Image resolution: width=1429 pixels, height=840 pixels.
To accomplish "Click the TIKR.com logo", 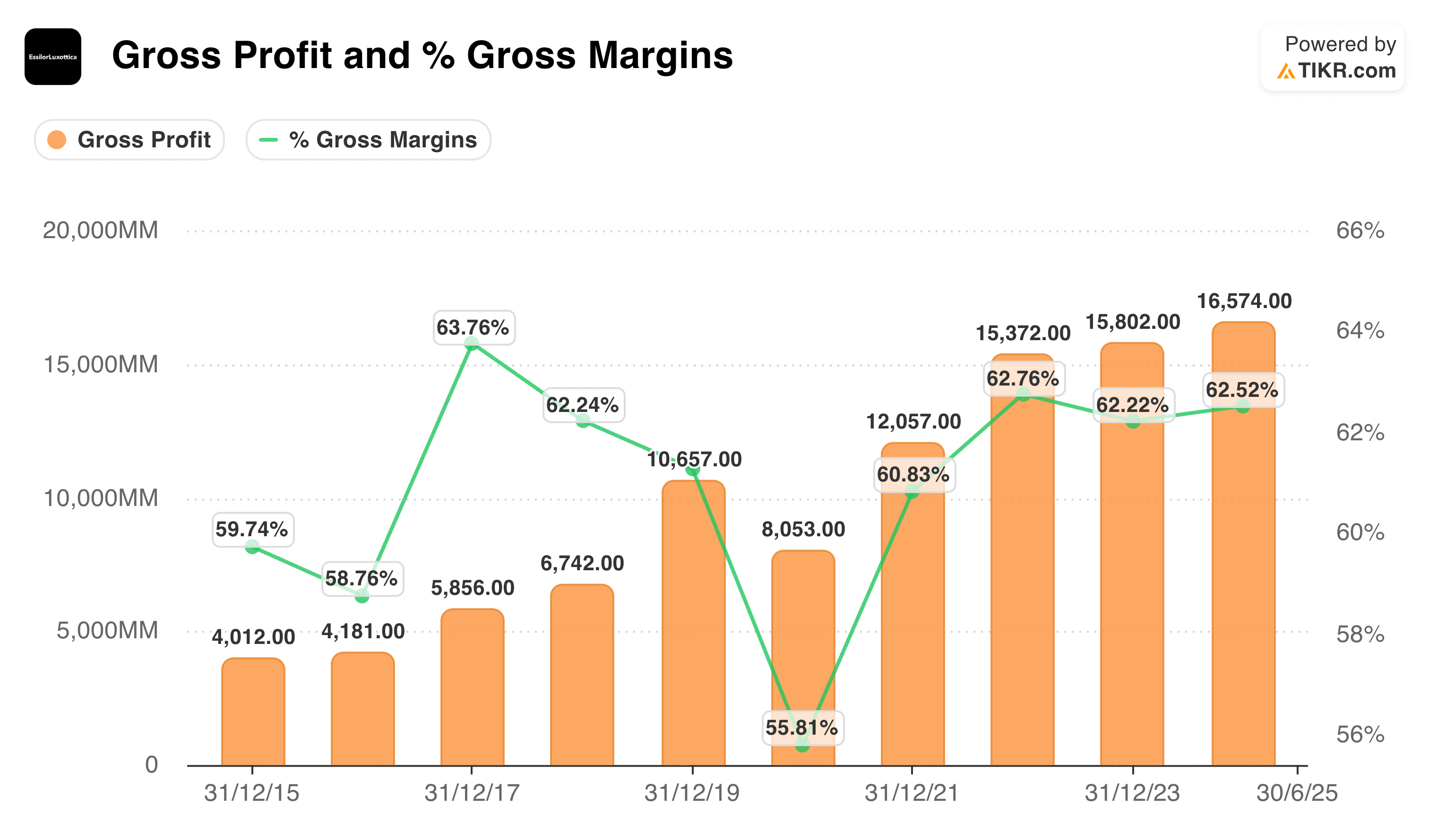I will [x=1336, y=71].
